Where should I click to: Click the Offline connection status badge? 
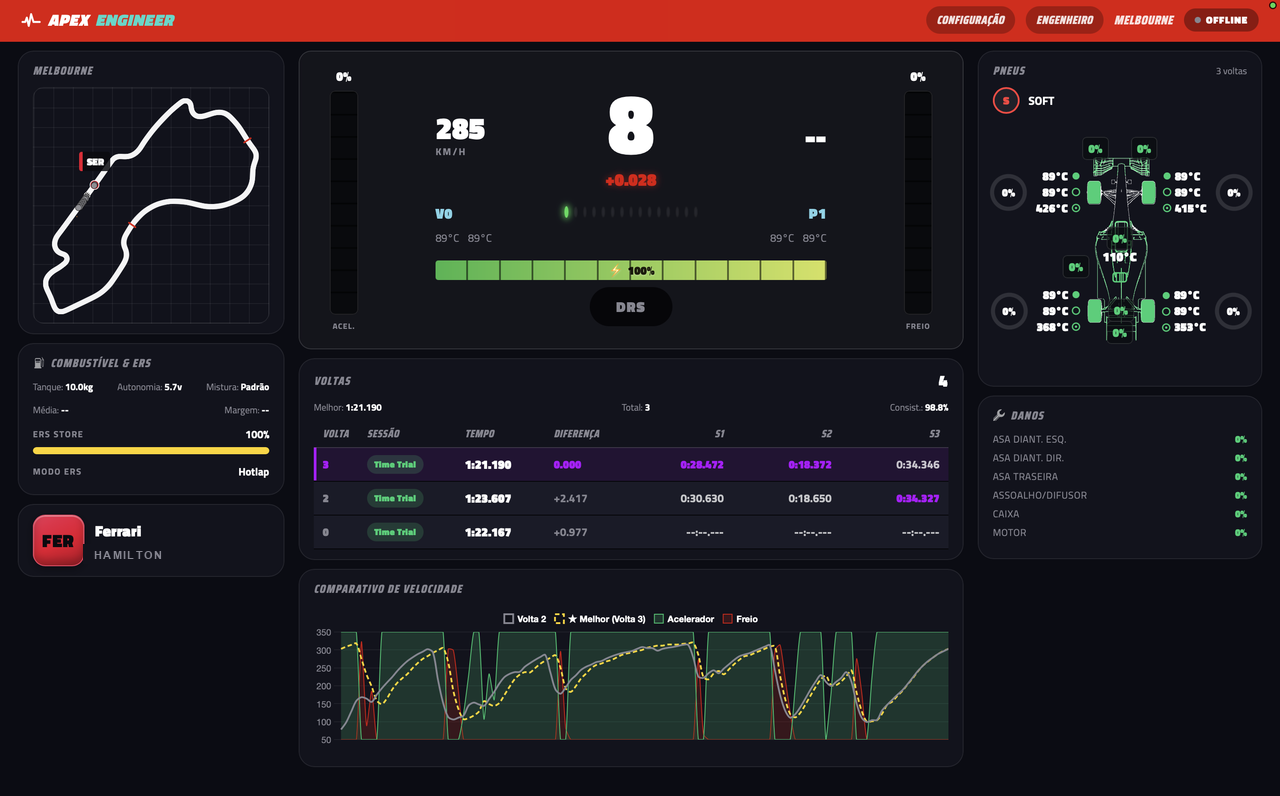(x=1220, y=20)
